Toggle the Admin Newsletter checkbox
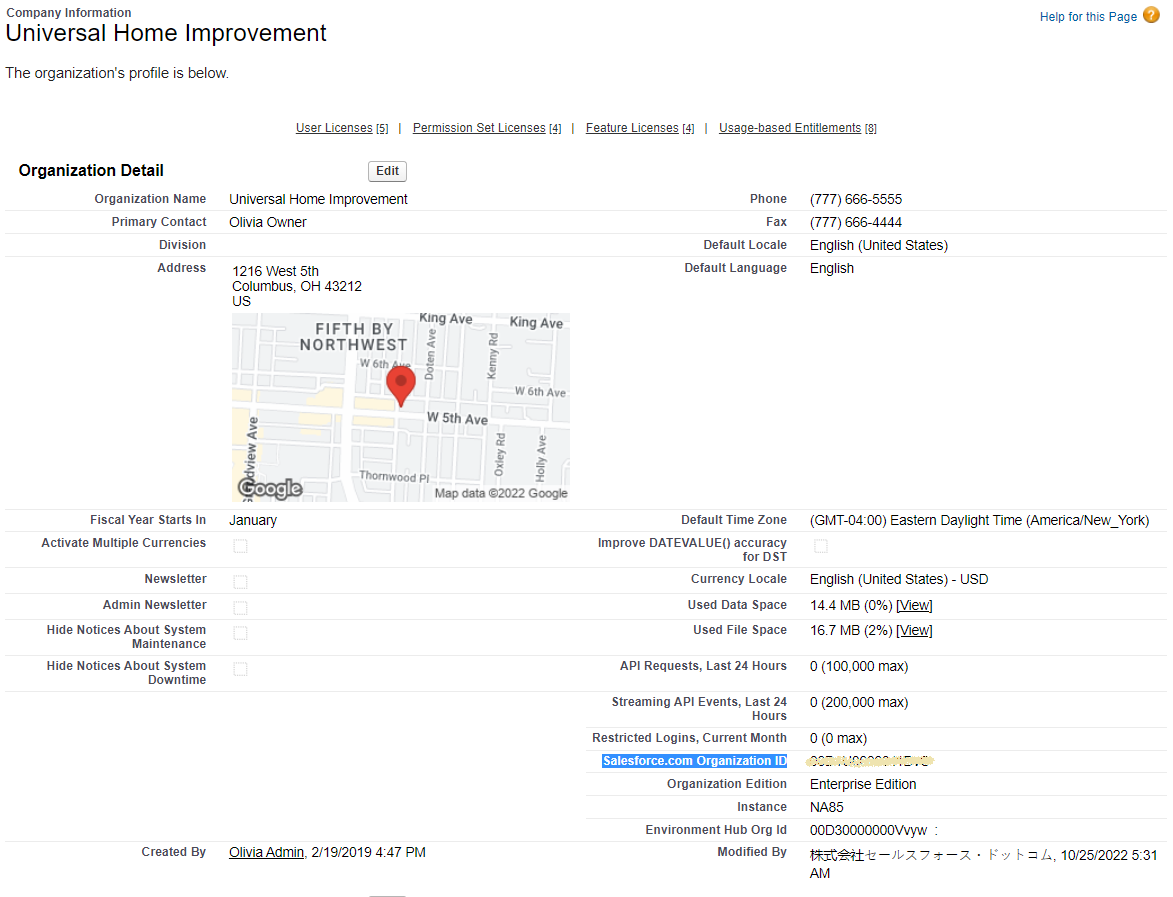This screenshot has width=1173, height=897. pyautogui.click(x=240, y=607)
